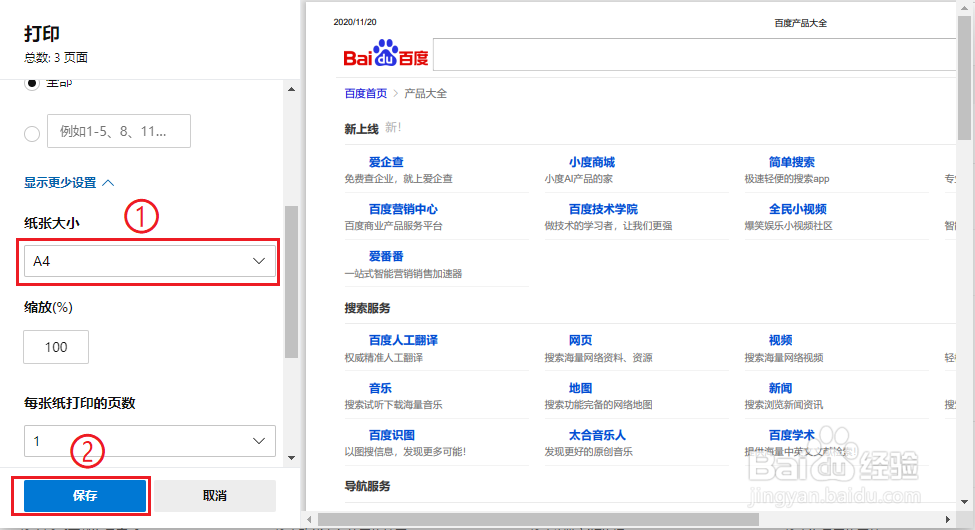Click the '缩放(%)' label
The image size is (975, 530).
pyautogui.click(x=49, y=307)
